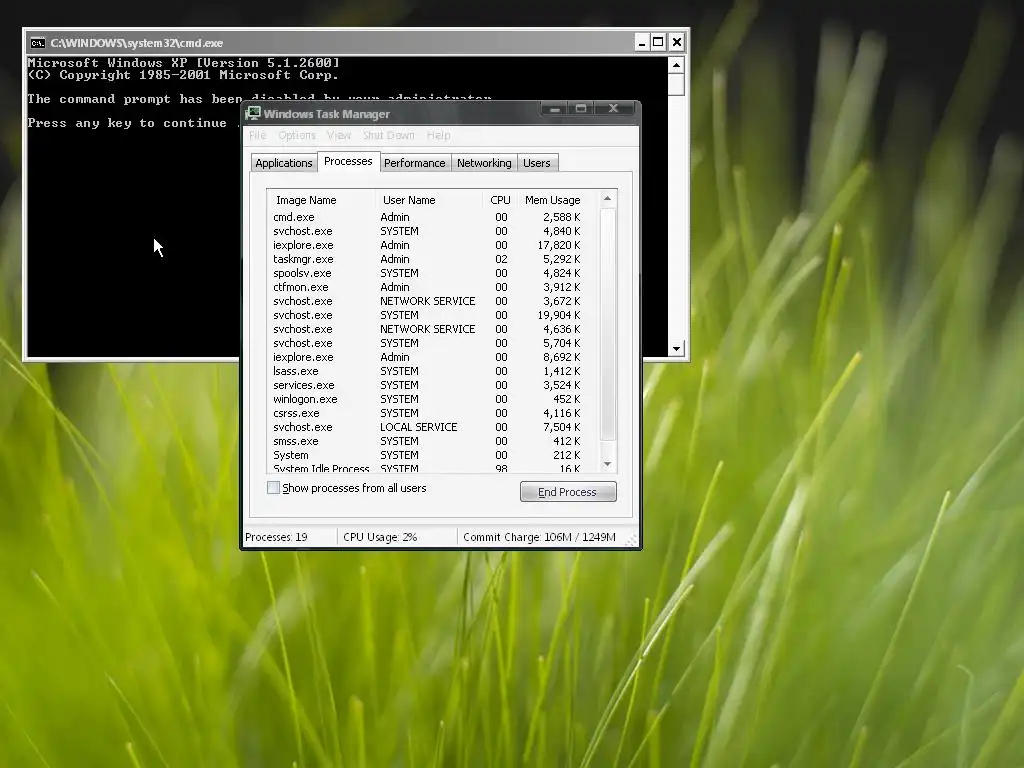
Task: Select svchost.exe using 5,704 K memory
Action: [432, 343]
